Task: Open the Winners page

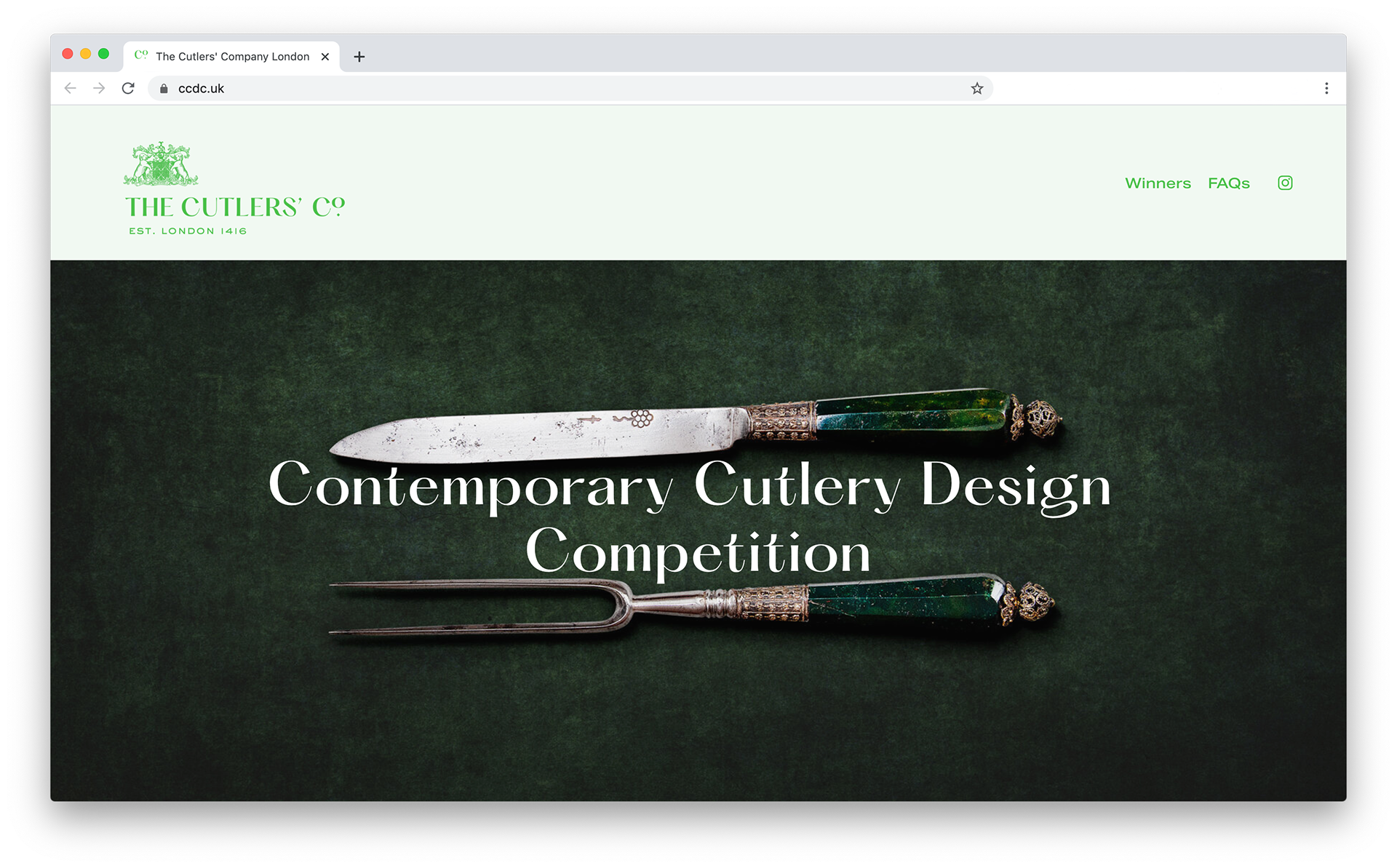Action: click(1158, 183)
